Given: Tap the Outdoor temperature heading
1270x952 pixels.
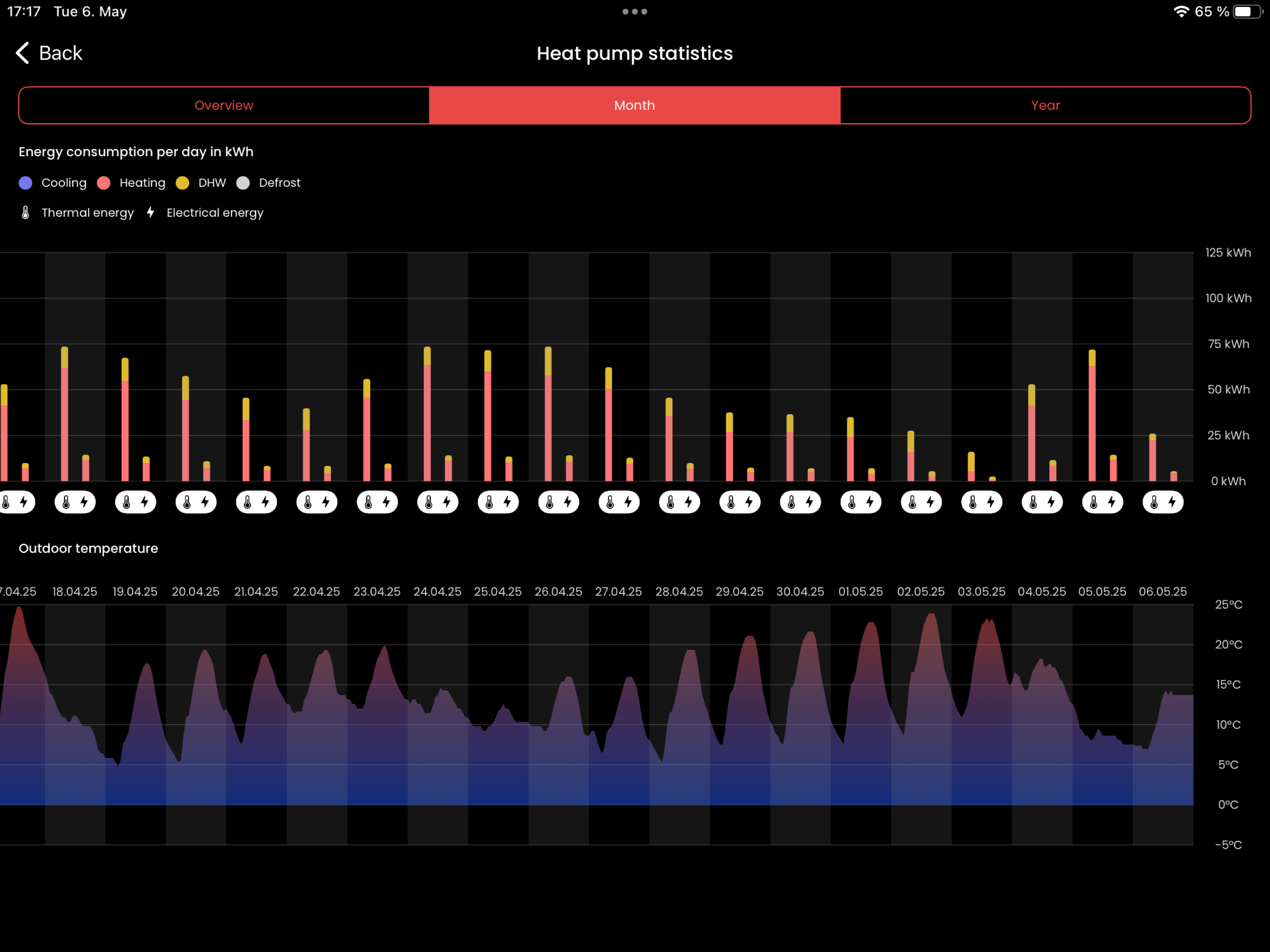Looking at the screenshot, I should click(89, 548).
